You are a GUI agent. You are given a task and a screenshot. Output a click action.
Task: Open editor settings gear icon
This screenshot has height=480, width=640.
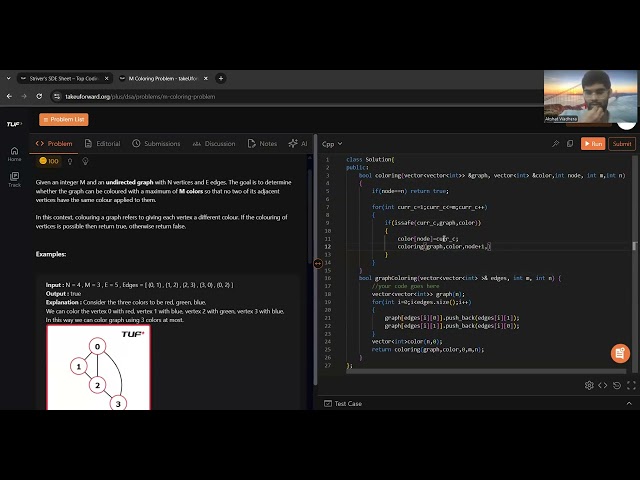pyautogui.click(x=589, y=385)
